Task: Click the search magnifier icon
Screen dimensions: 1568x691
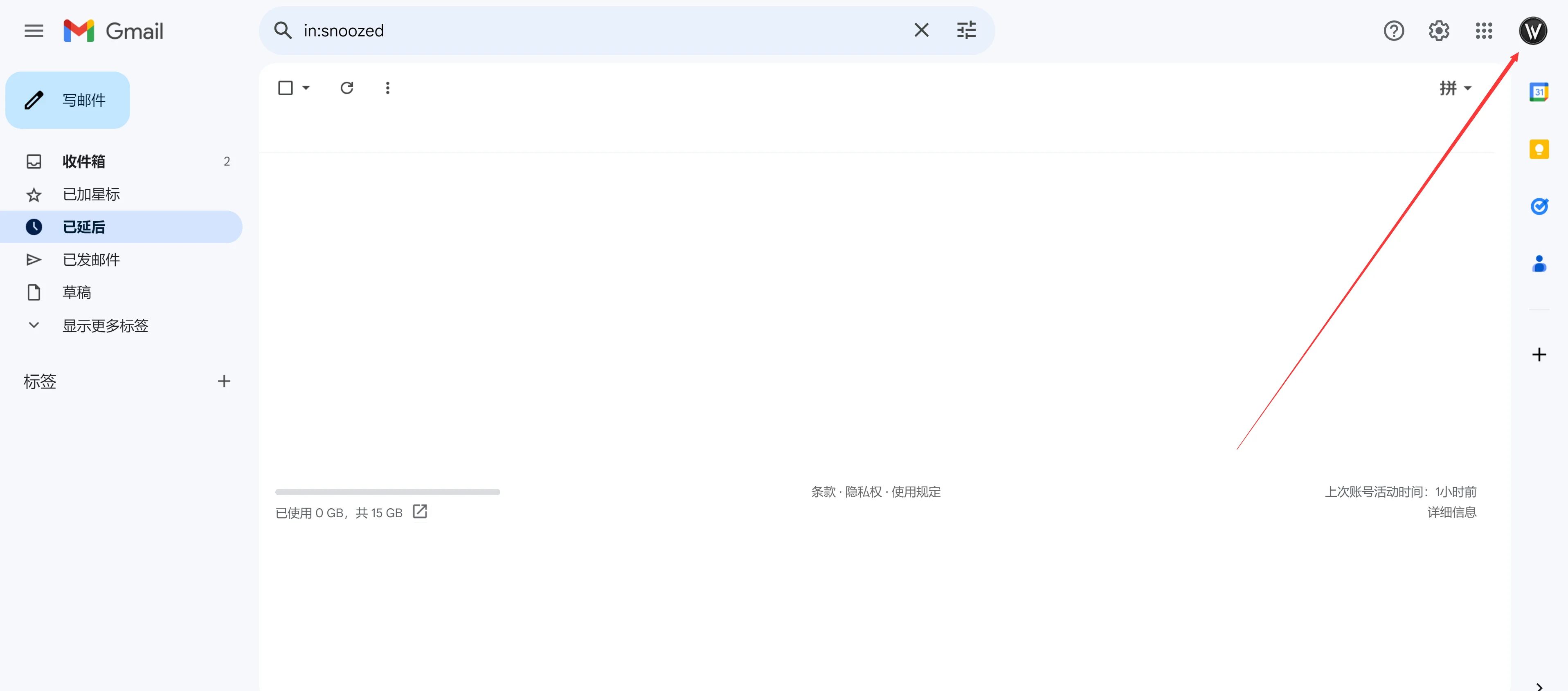Action: pos(283,30)
